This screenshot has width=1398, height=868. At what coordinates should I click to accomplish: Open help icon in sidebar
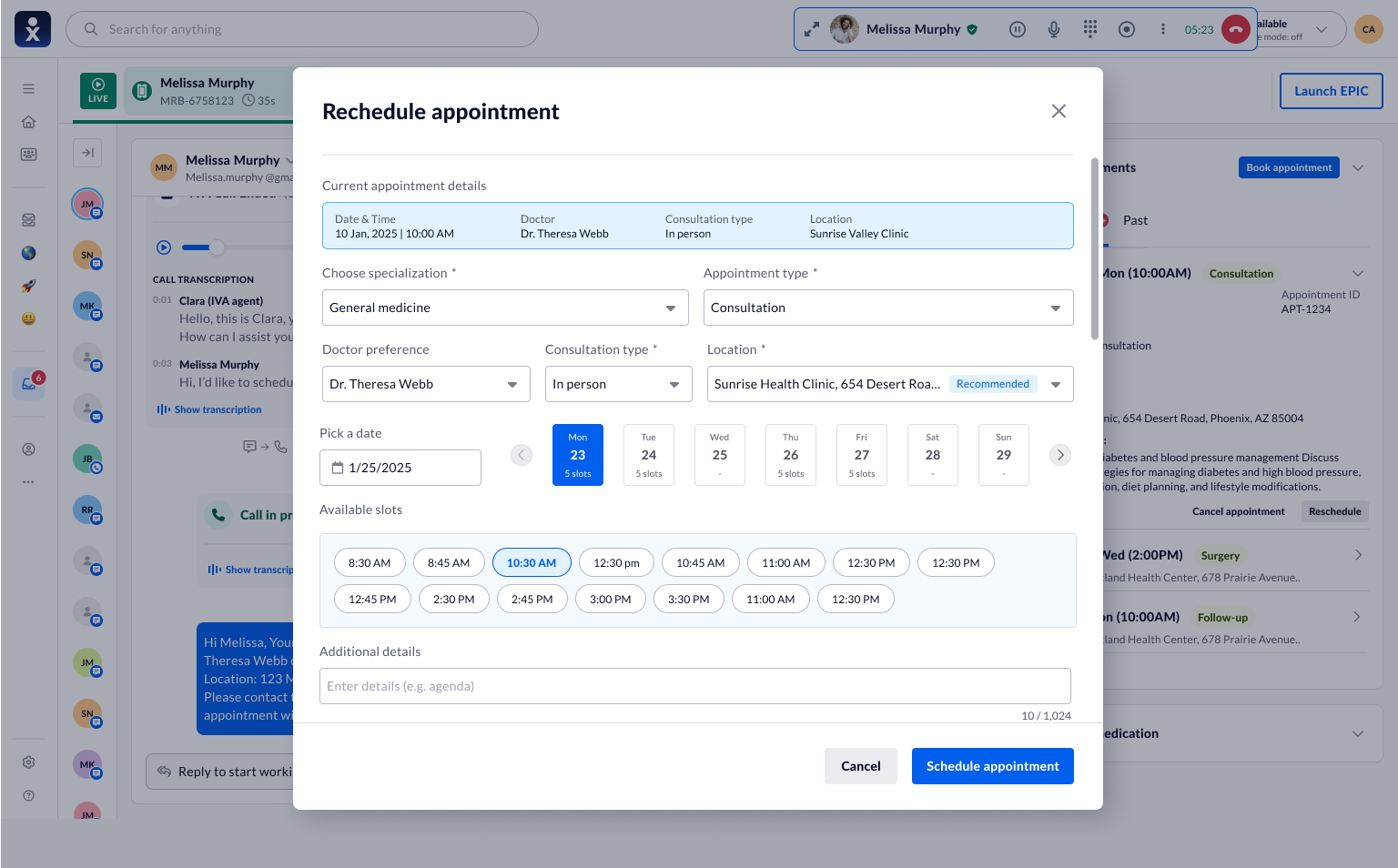pos(29,795)
